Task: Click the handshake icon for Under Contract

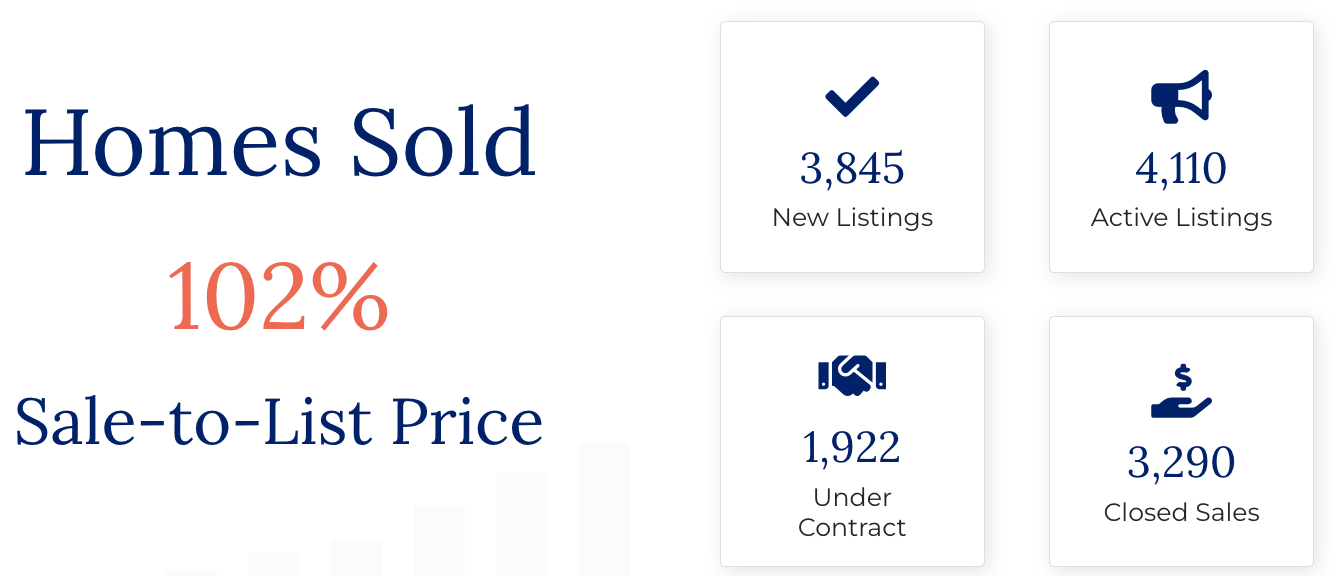Action: tap(852, 375)
